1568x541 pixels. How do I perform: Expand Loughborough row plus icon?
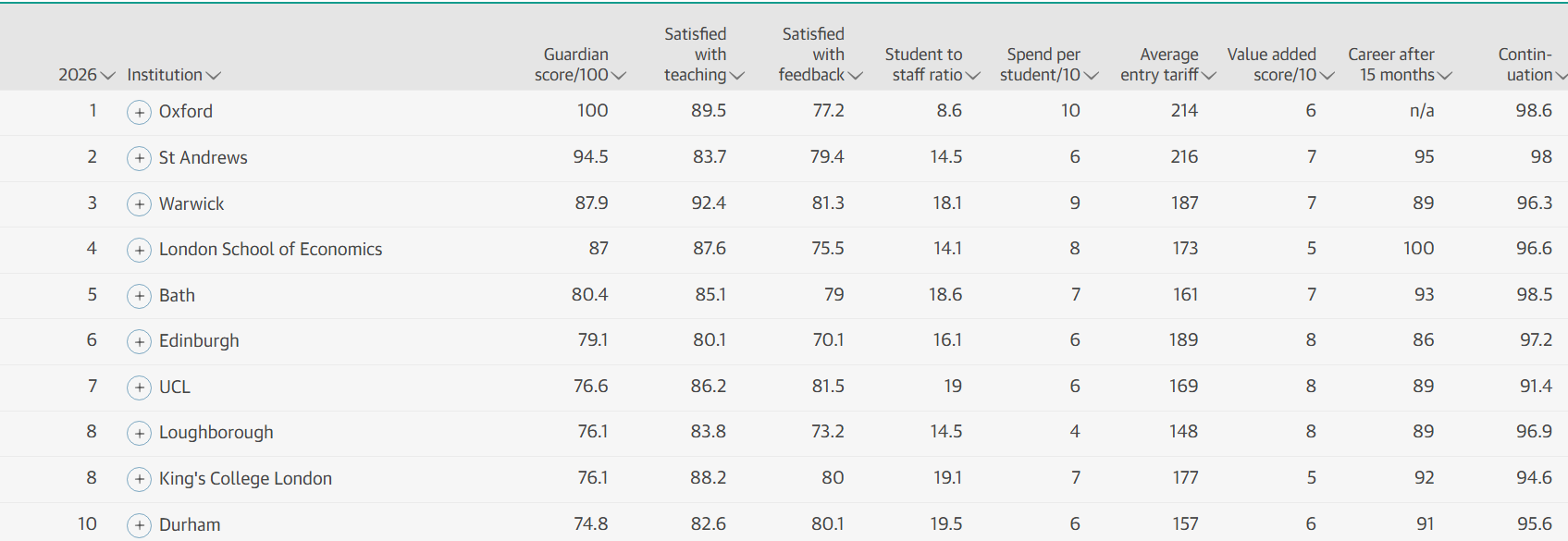click(139, 433)
